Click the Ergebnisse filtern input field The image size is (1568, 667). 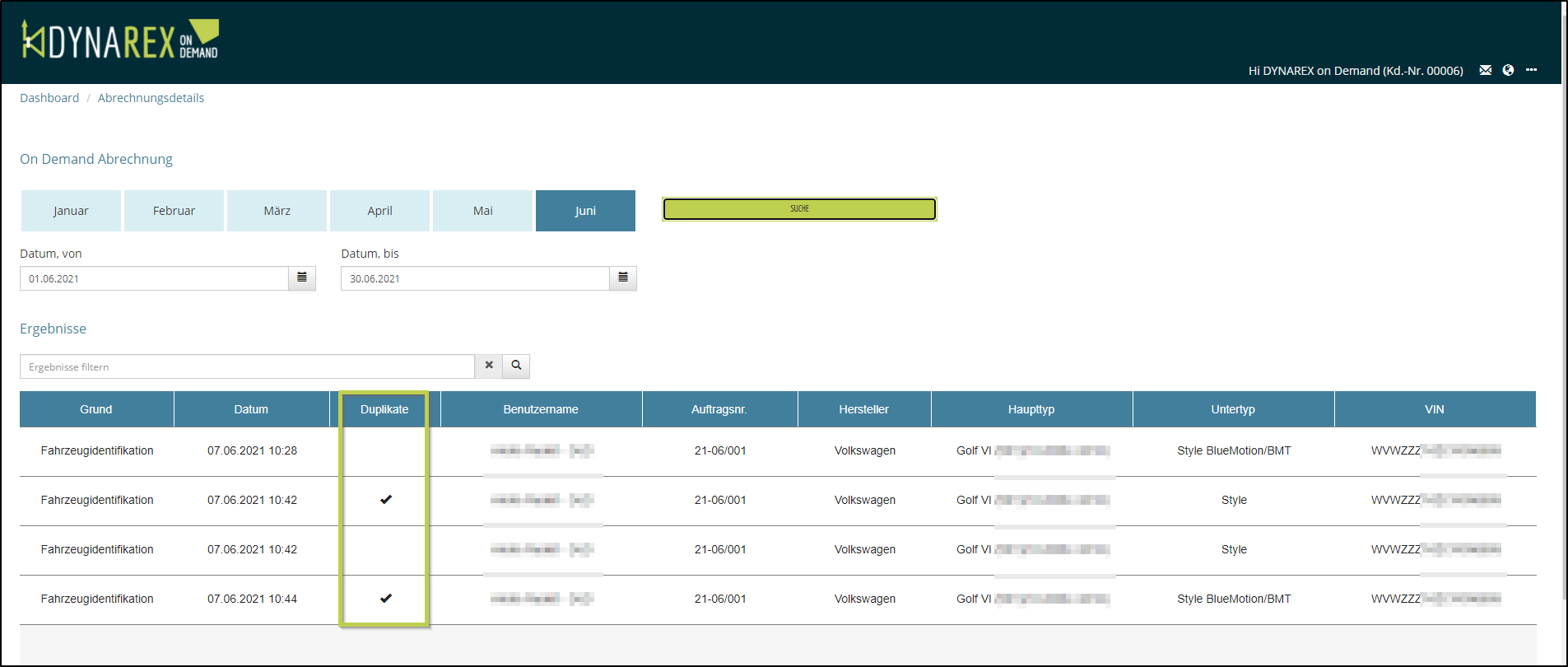coord(247,366)
